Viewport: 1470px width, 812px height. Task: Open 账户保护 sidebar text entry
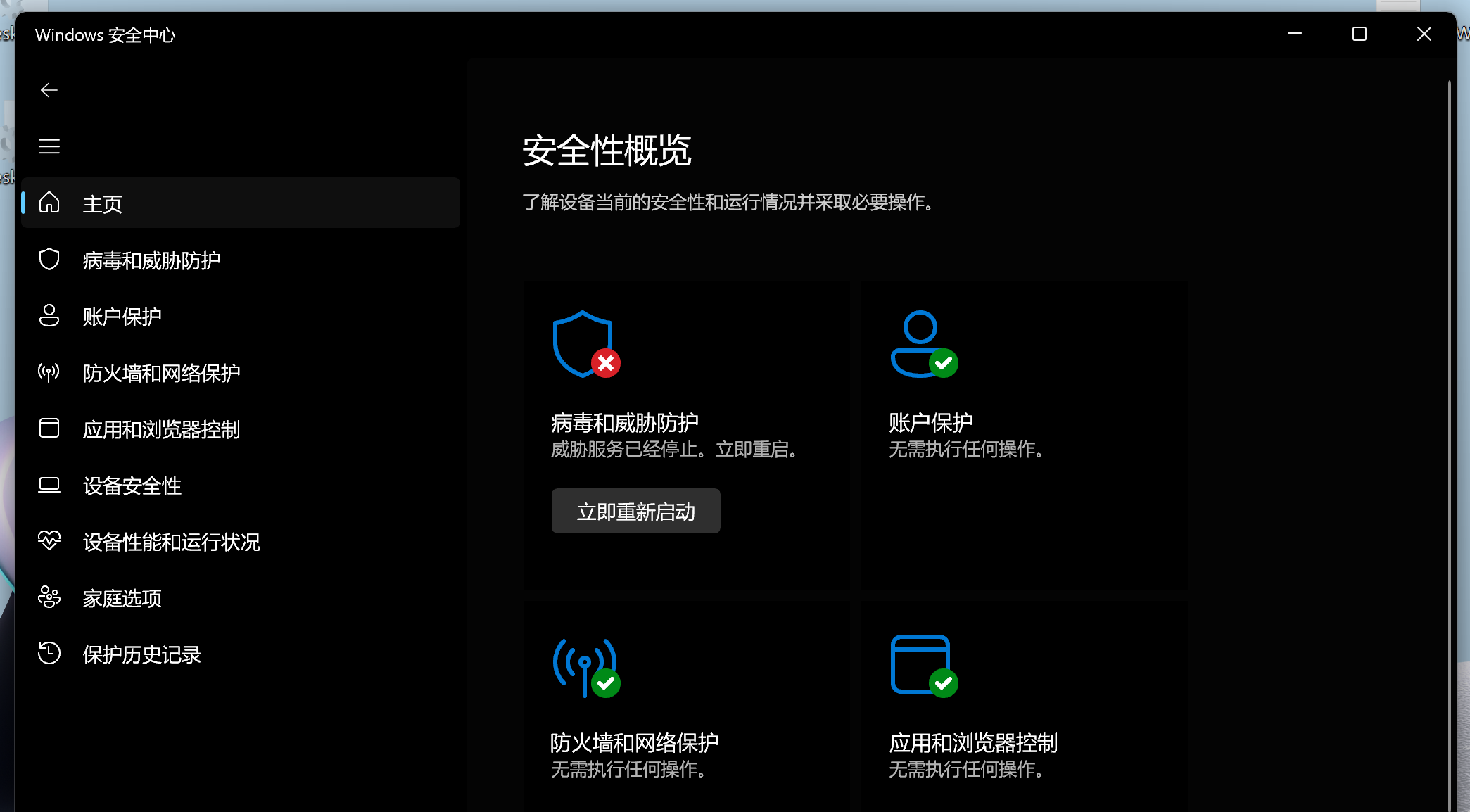coord(122,317)
